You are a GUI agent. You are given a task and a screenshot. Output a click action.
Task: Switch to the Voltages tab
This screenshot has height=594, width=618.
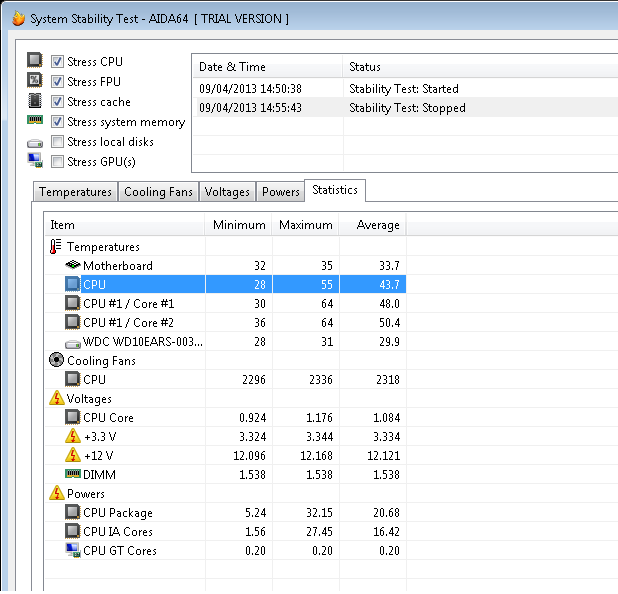point(227,192)
